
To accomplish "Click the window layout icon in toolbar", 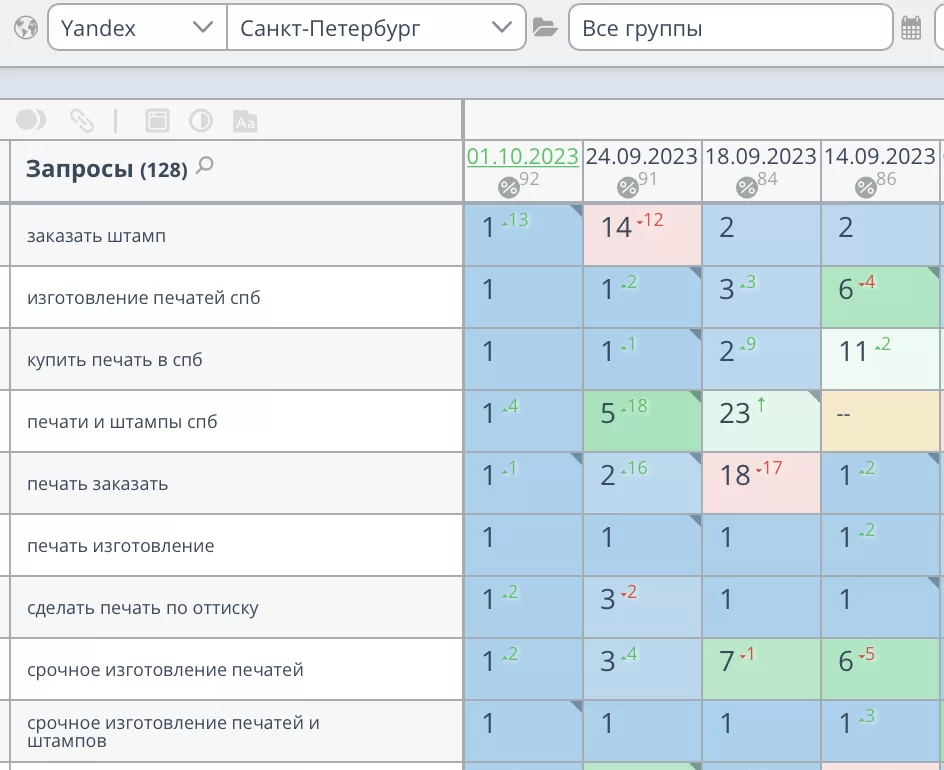I will pyautogui.click(x=157, y=121).
